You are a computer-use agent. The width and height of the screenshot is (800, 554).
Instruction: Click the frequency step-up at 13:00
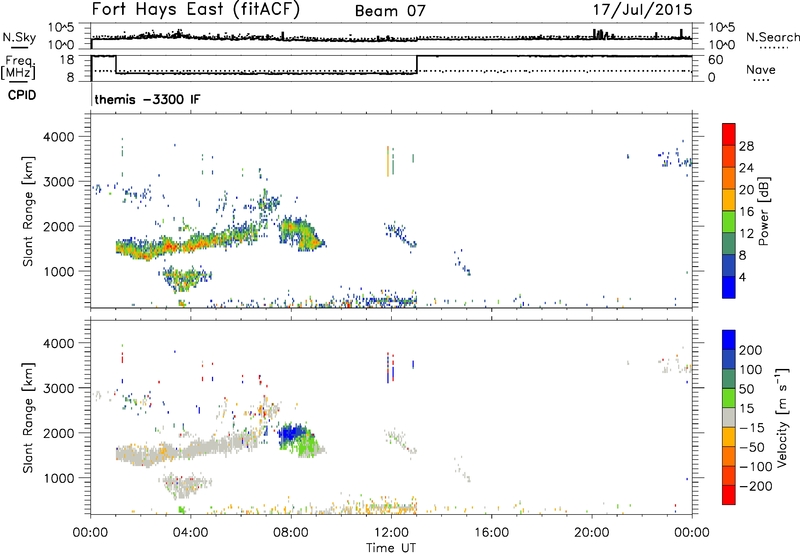tap(417, 64)
